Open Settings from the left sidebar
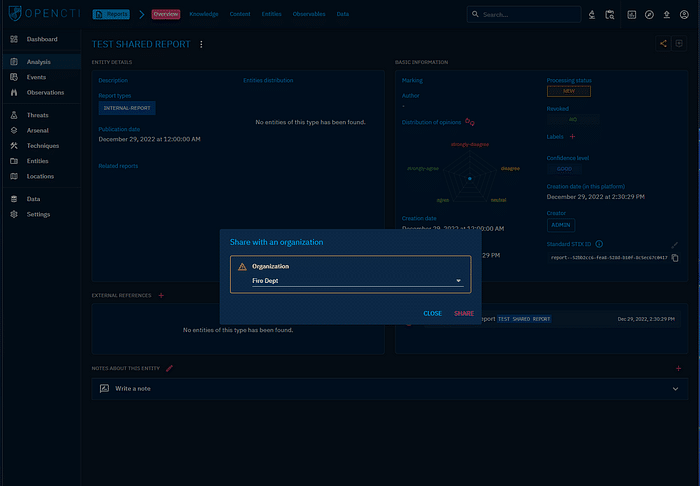The image size is (700, 486). pyautogui.click(x=39, y=214)
